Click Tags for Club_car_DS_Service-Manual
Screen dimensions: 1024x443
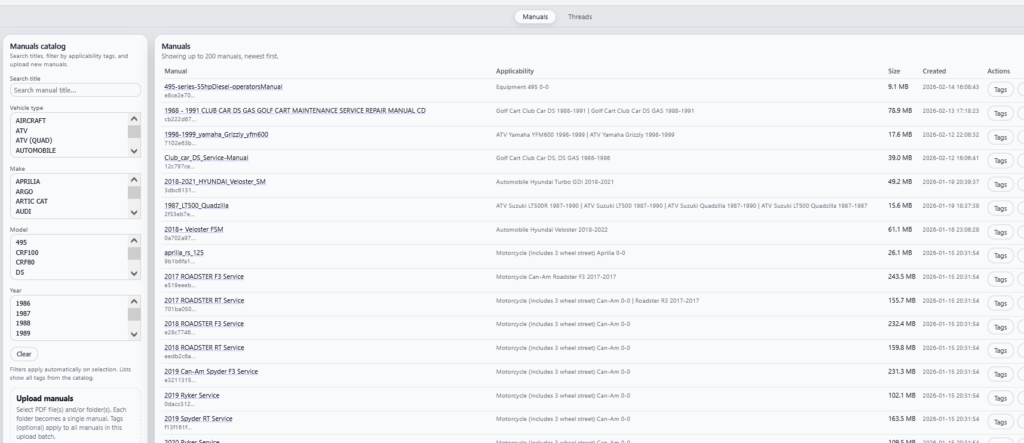(998, 161)
